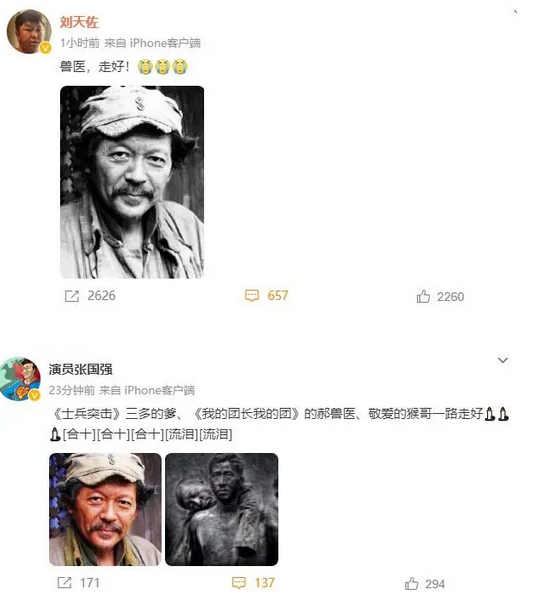Open comment icon showing 137
This screenshot has height=605, width=533.
pos(239,583)
